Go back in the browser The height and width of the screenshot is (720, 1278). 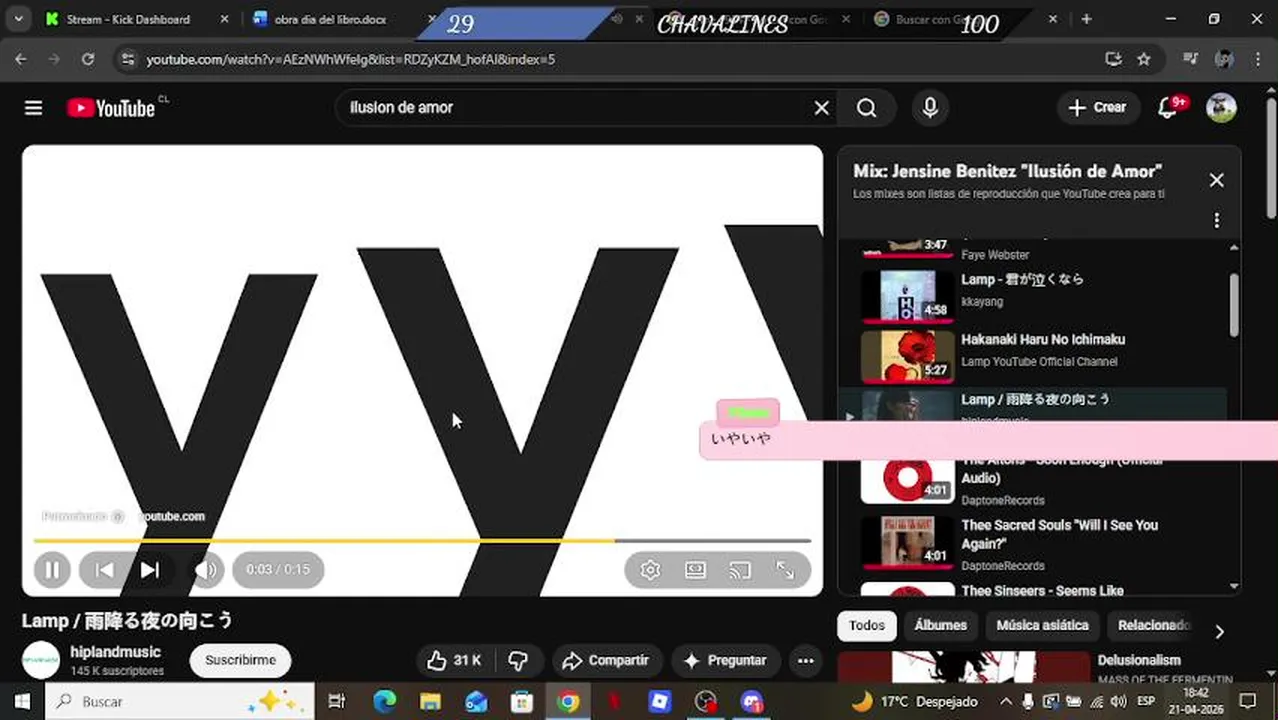point(21,59)
